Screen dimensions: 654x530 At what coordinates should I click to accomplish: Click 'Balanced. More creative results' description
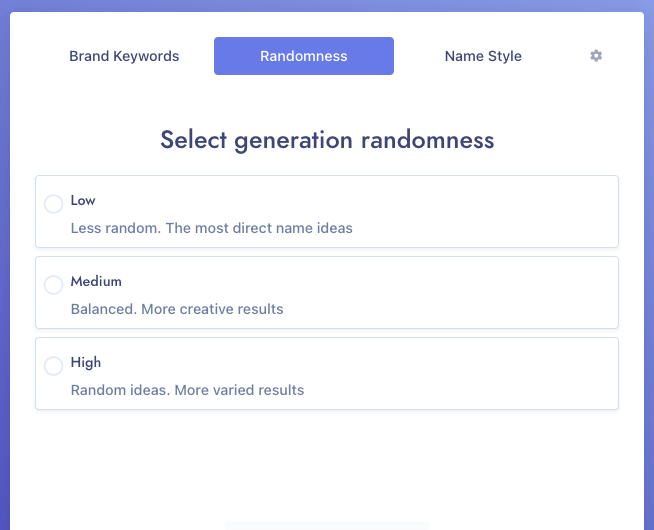[x=177, y=309]
